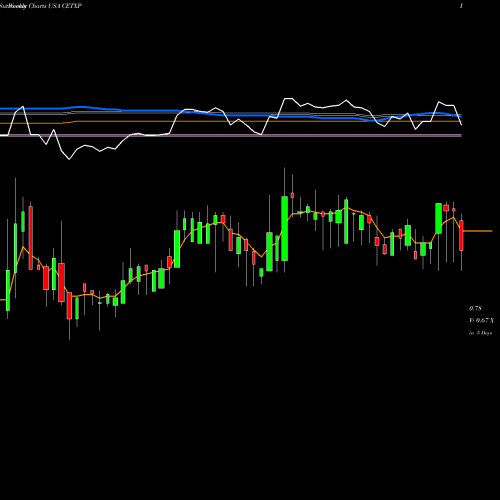This screenshot has width=500, height=500.
Task: Click the 'V: 0.67 X' volume label
Action: tap(481, 320)
